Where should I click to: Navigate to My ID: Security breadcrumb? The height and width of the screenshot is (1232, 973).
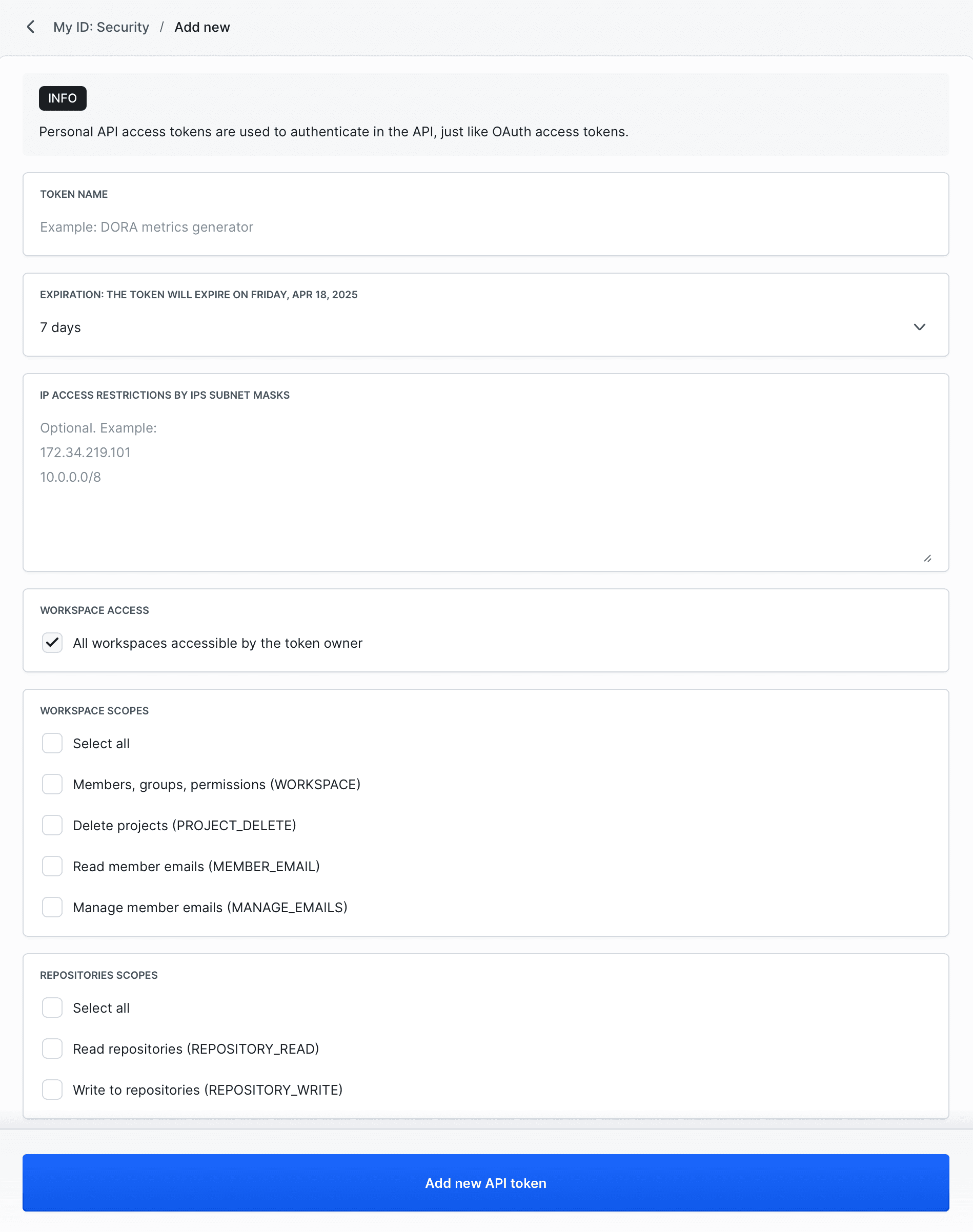click(x=101, y=27)
